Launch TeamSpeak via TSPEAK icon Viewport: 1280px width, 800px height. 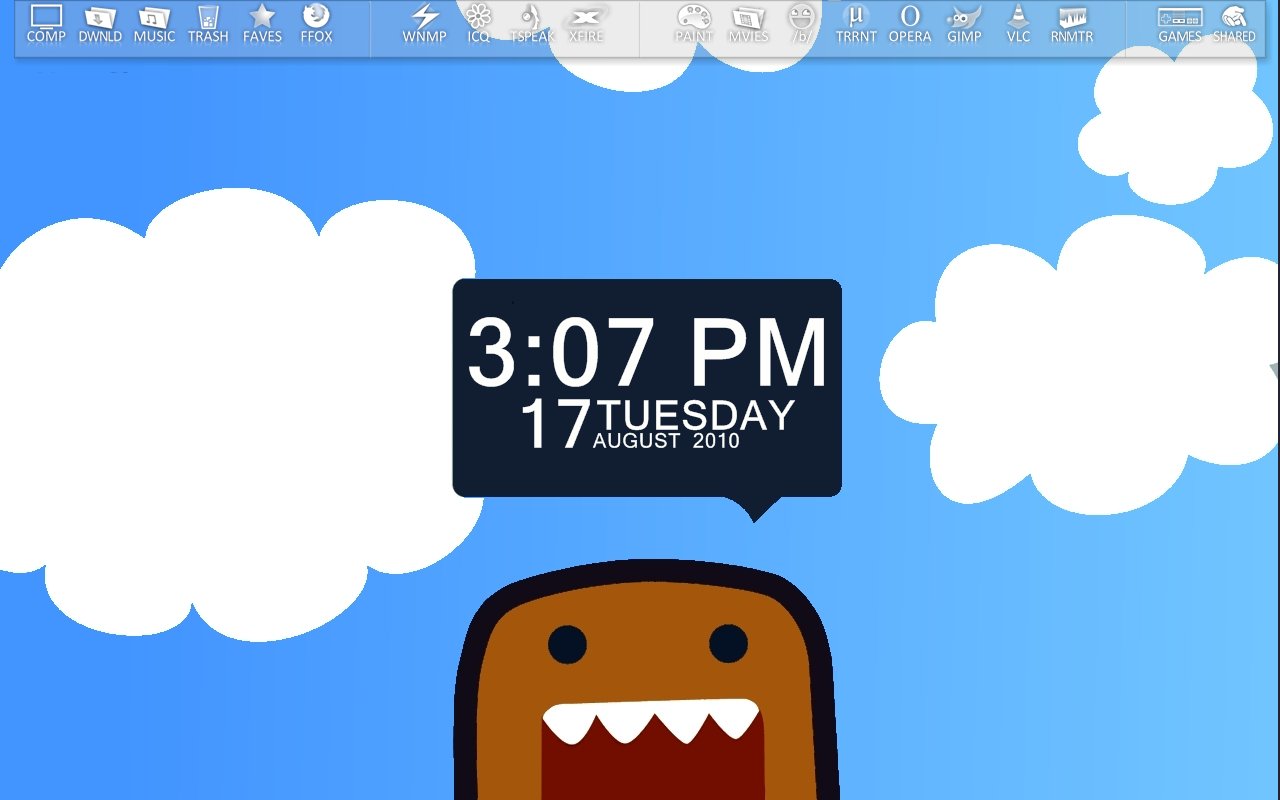pos(533,24)
